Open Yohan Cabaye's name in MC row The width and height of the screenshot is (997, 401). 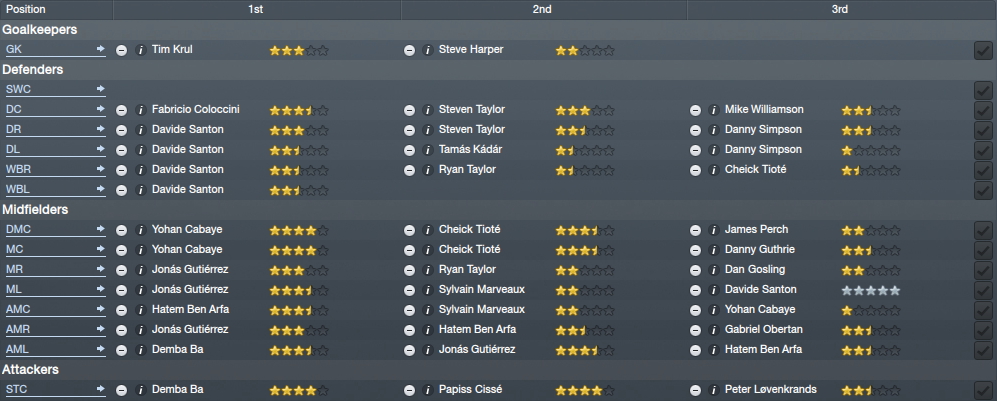coord(187,249)
